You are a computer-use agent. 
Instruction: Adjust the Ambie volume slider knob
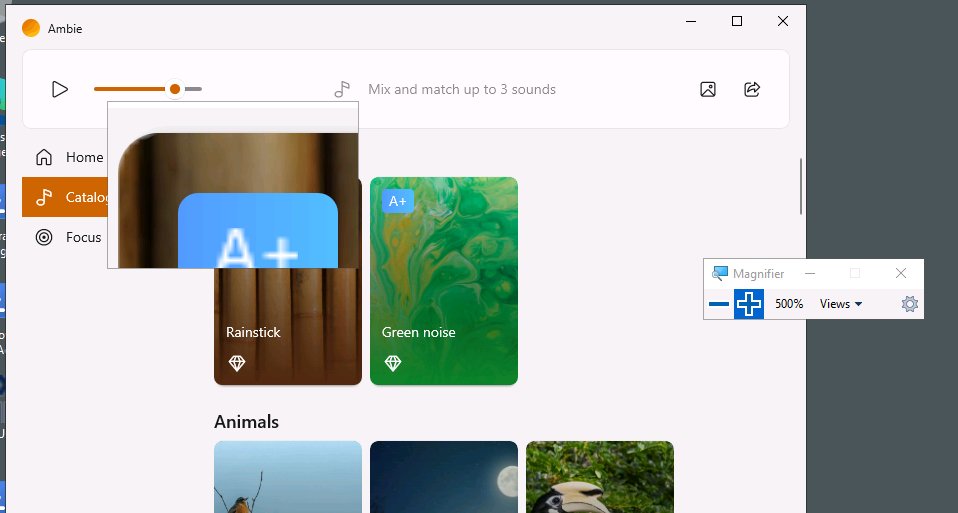coord(175,89)
